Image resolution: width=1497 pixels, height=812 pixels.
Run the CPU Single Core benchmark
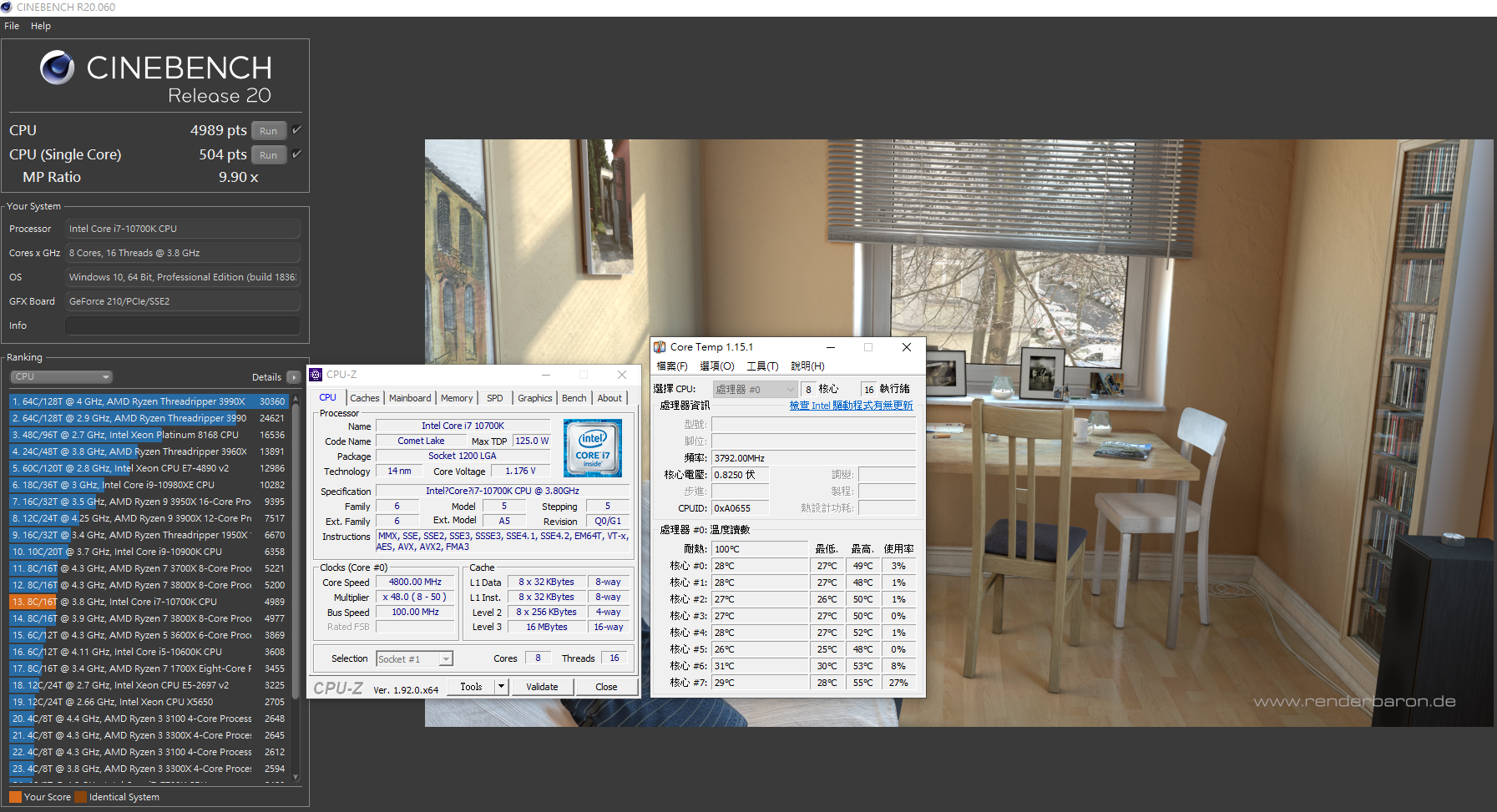pos(269,155)
